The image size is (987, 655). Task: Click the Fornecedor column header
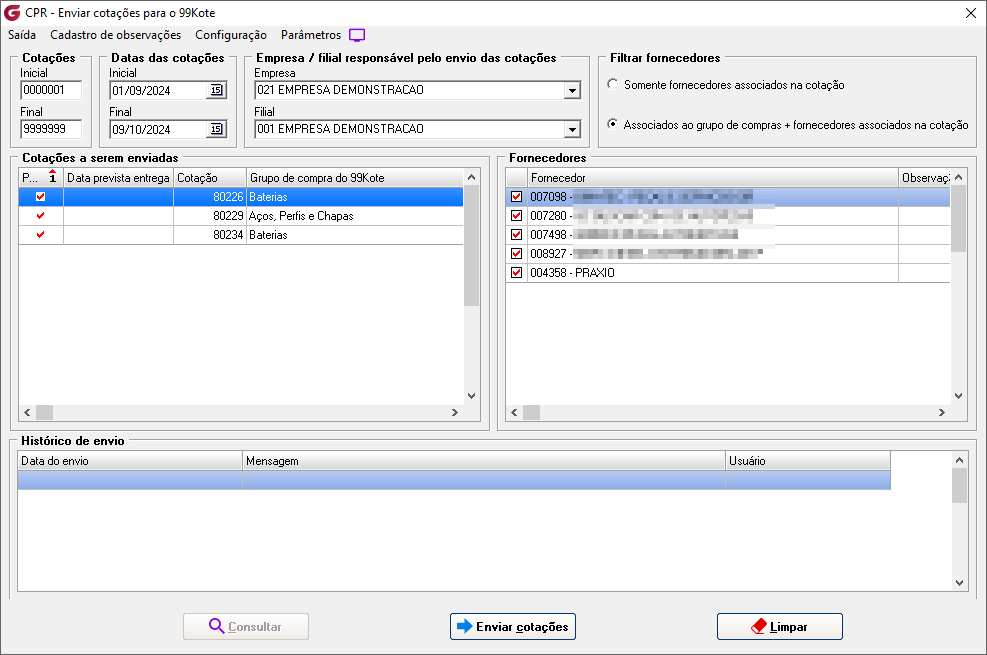[x=713, y=177]
